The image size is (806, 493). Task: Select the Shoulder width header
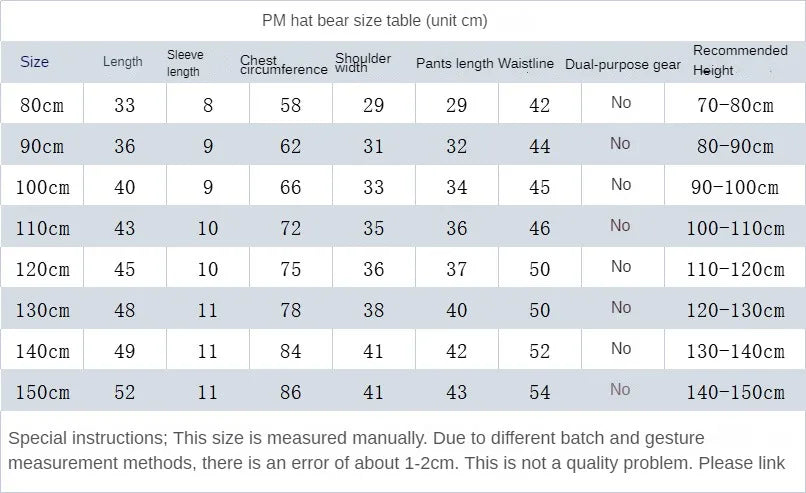coord(362,63)
